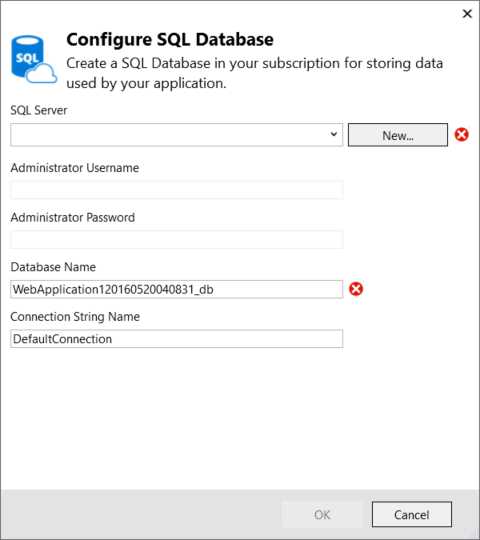The width and height of the screenshot is (480, 540).
Task: Select the Database Name text box
Action: [176, 289]
